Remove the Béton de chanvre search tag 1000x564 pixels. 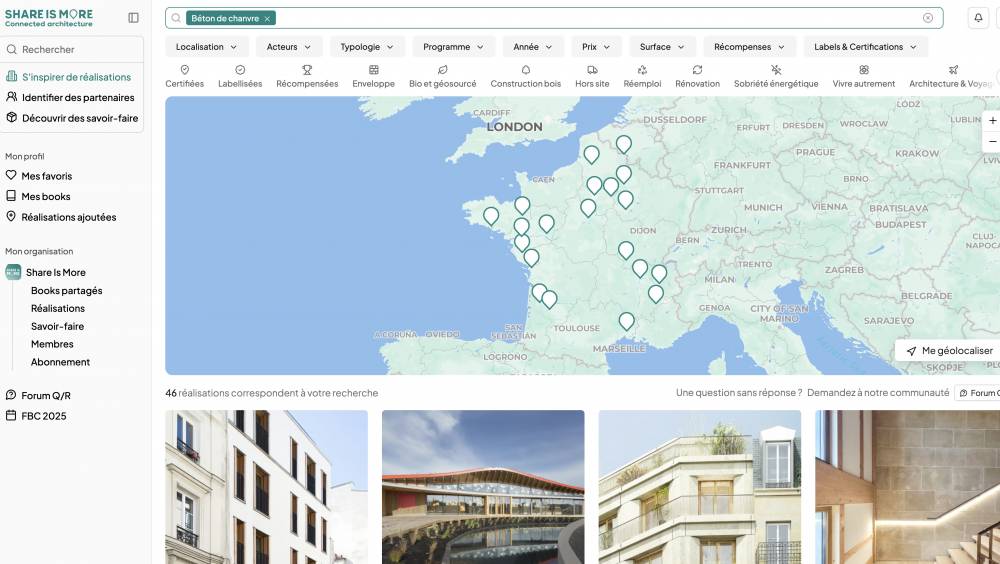pos(267,19)
